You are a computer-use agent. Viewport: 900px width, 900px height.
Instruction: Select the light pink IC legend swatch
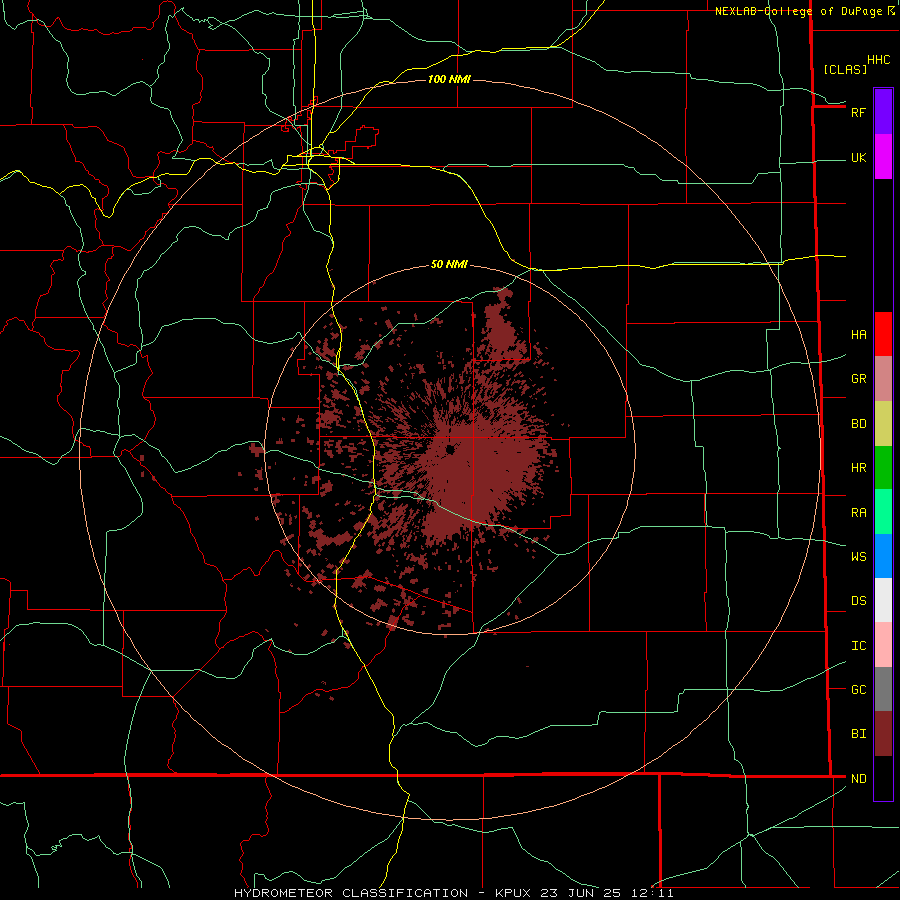click(x=883, y=645)
